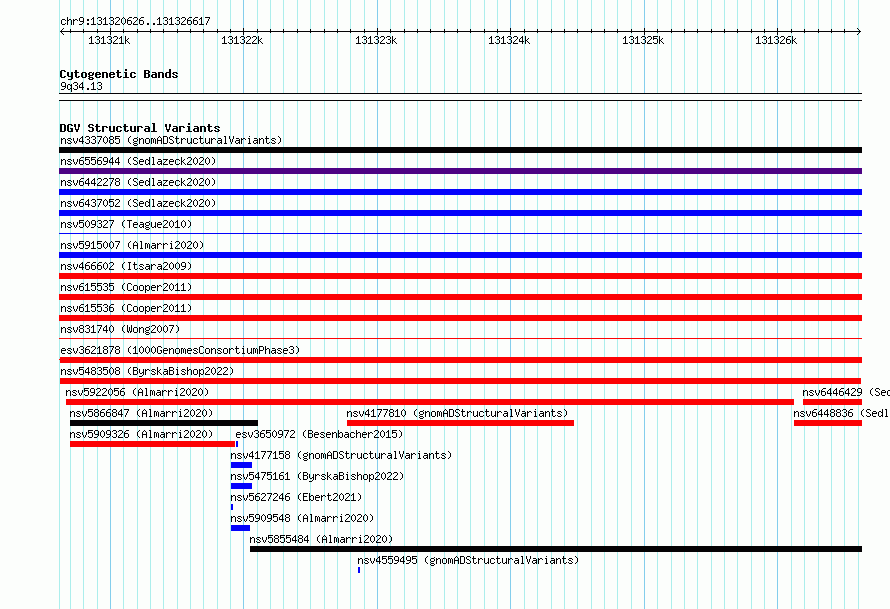Select the nsv5866847 Almarri2020 label
890x609 pixels.
coord(141,413)
